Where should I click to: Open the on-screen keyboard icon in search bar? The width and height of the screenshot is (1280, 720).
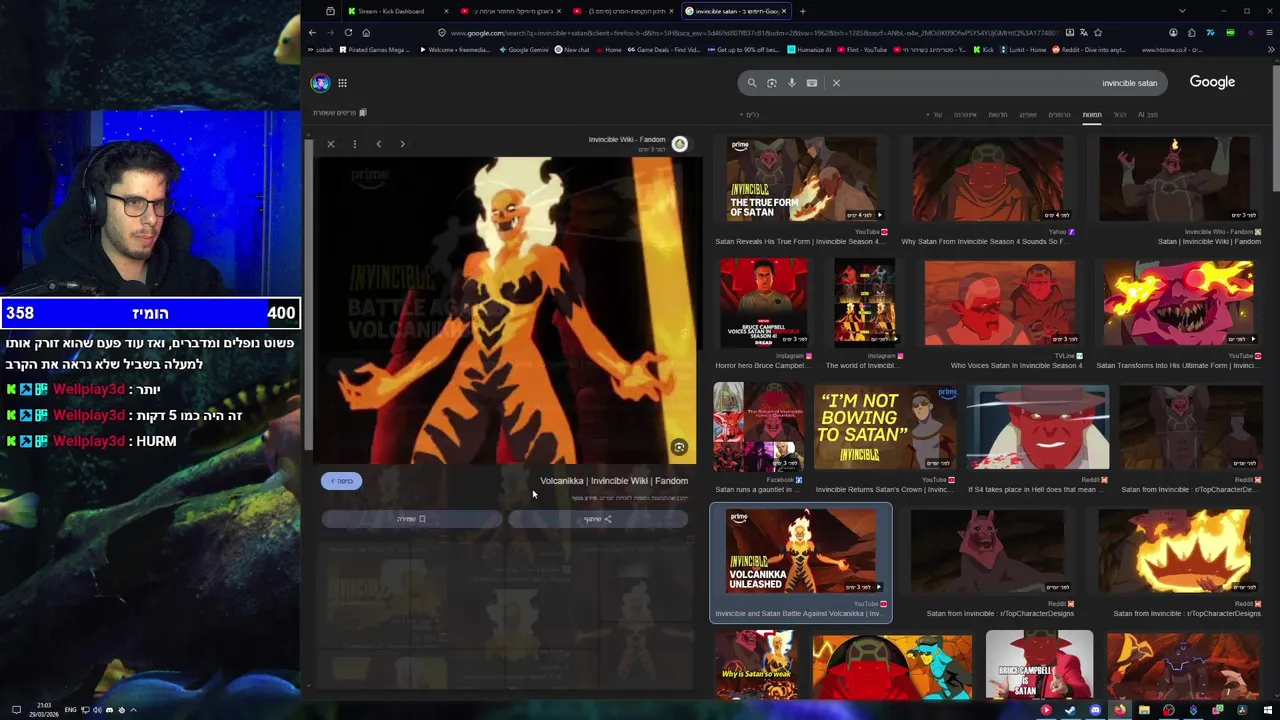(x=812, y=83)
